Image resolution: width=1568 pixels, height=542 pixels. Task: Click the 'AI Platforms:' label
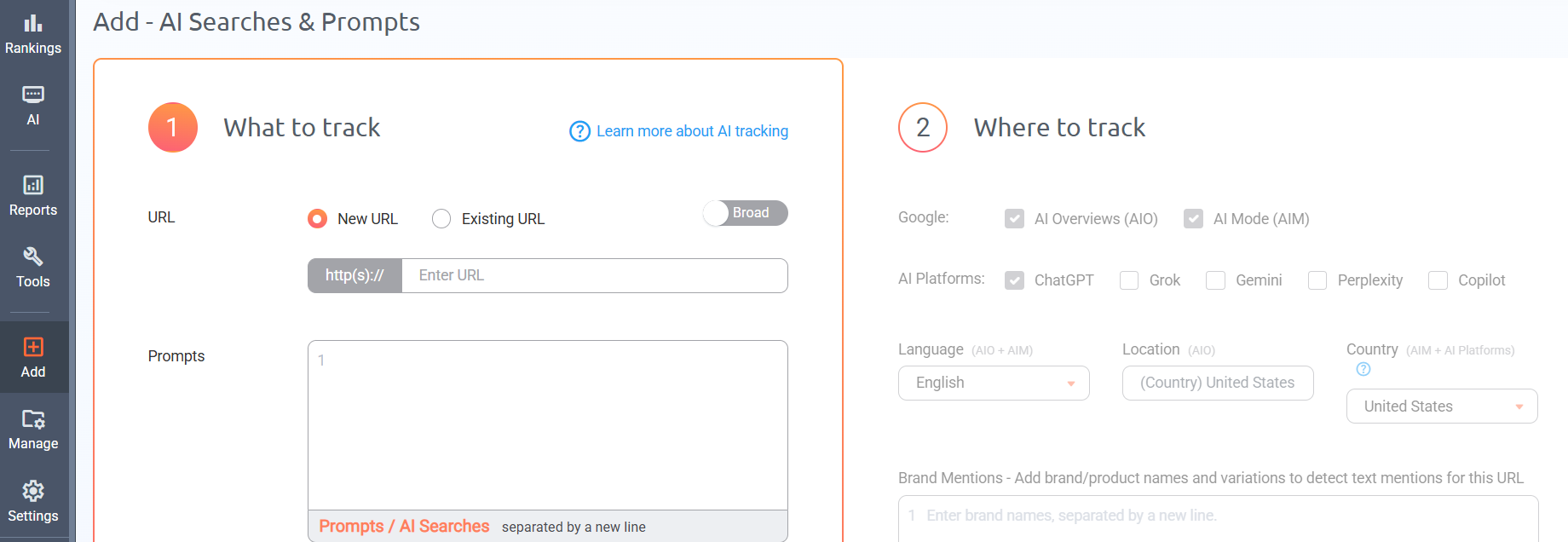point(942,279)
